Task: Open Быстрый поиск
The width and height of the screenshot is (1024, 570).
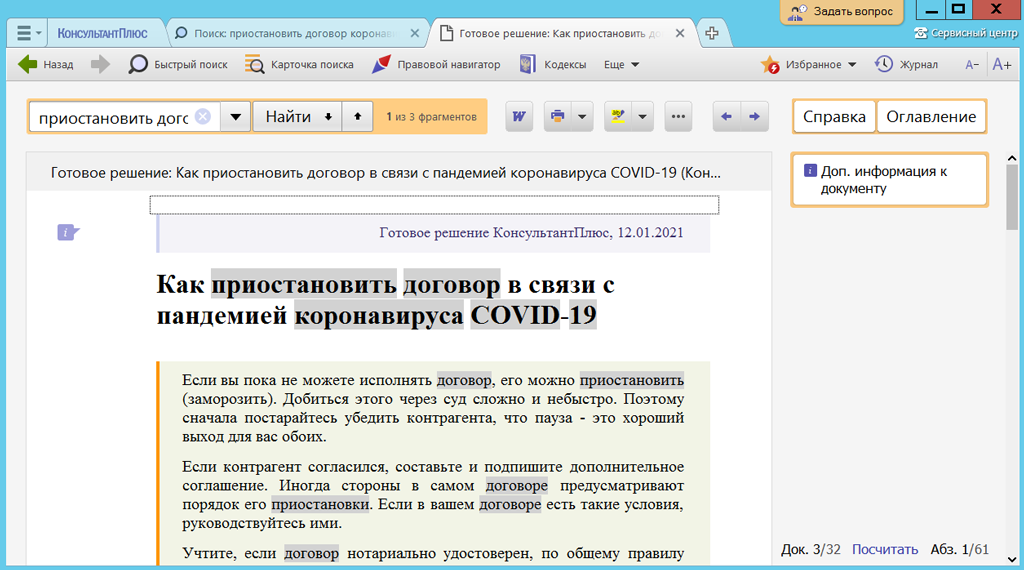Action: [x=178, y=65]
